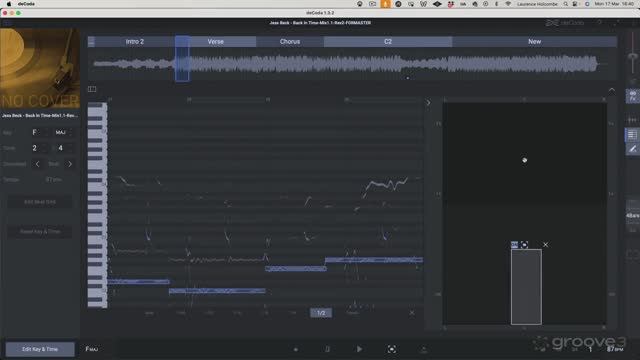
Task: Change the time signature denominator 4
Action: pos(64,148)
